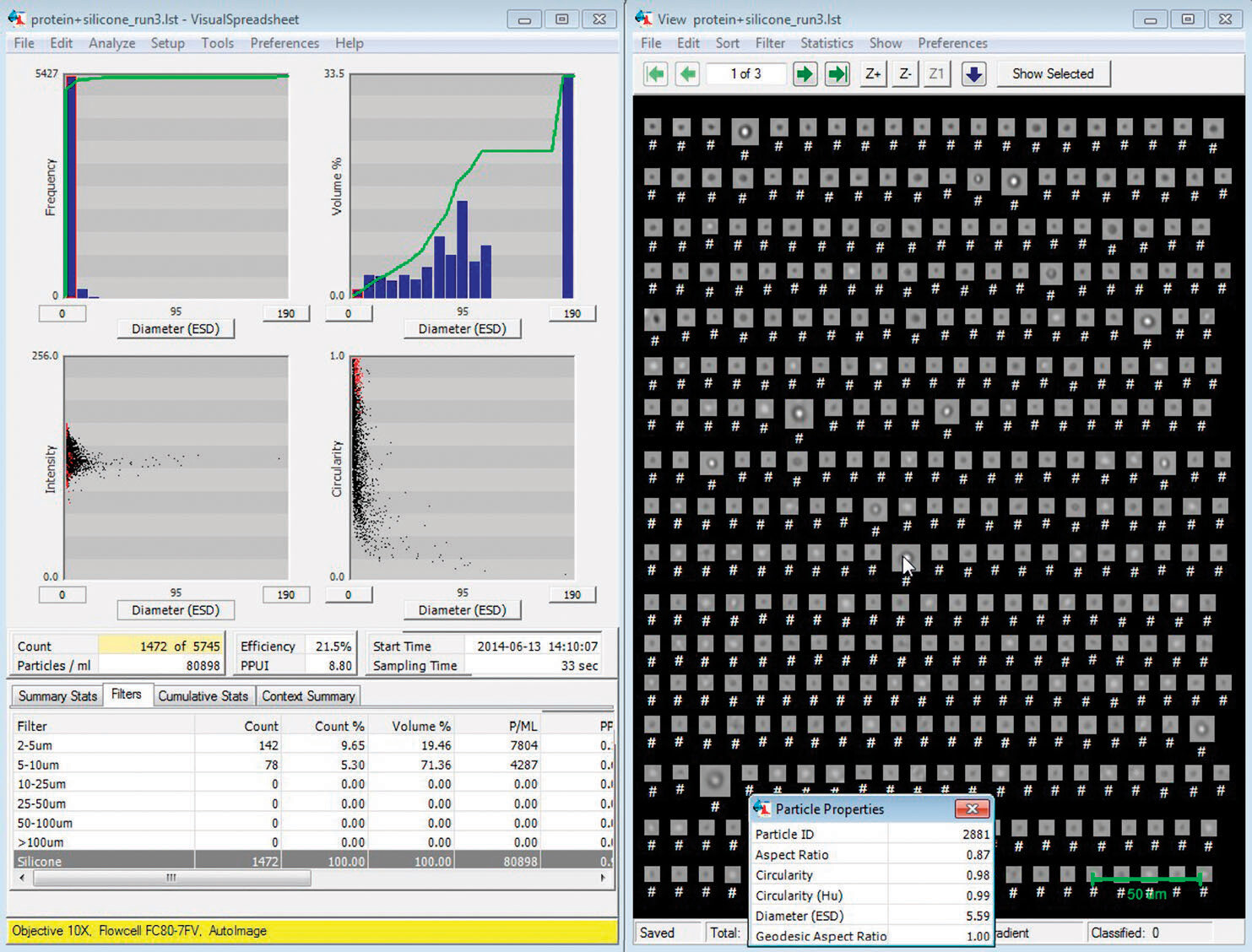Advance to next image with green arrow
This screenshot has height=952, width=1252.
click(x=805, y=73)
